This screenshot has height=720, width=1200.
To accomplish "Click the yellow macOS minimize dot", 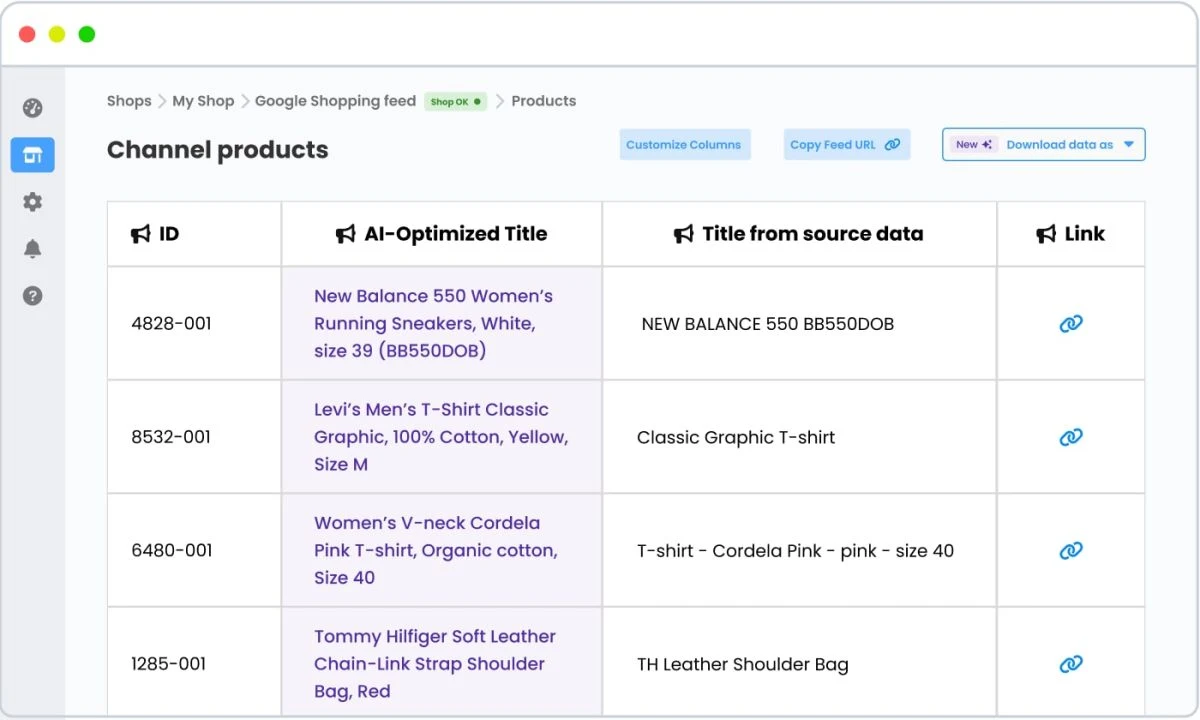I will point(57,34).
